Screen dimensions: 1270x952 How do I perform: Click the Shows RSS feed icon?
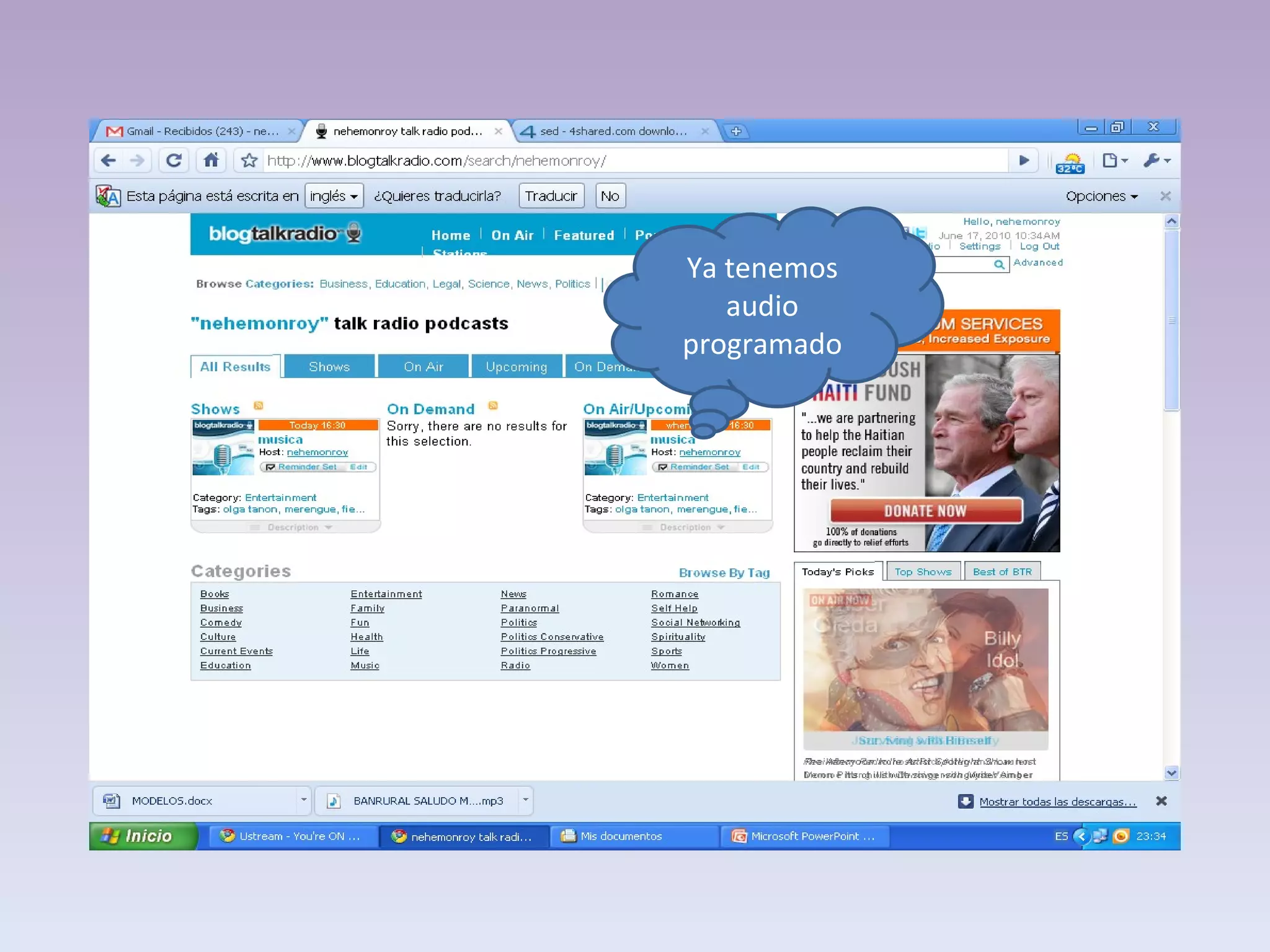pyautogui.click(x=259, y=406)
